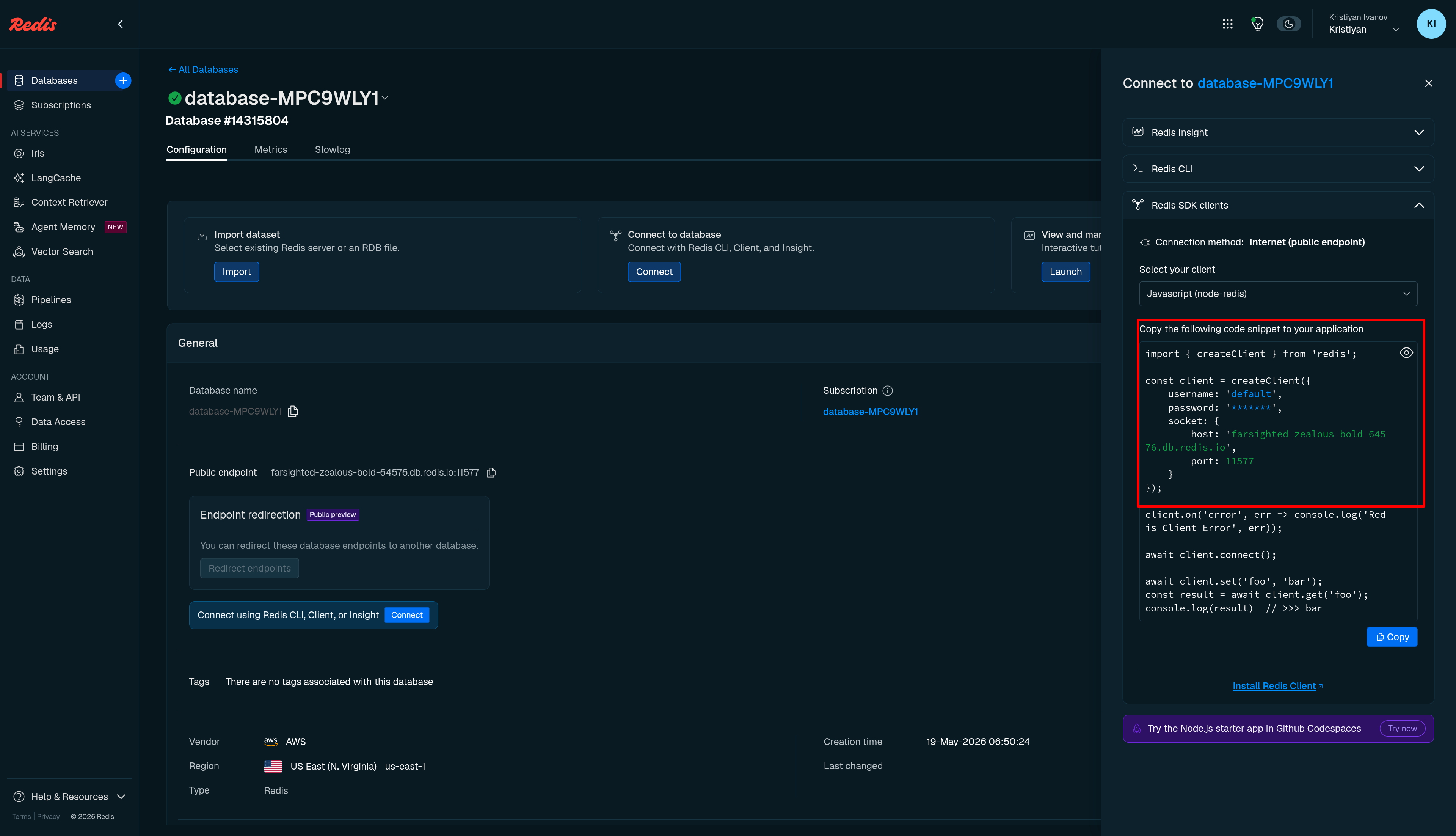Viewport: 1456px width, 836px height.
Task: Click the Terms footer link
Action: pyautogui.click(x=21, y=817)
